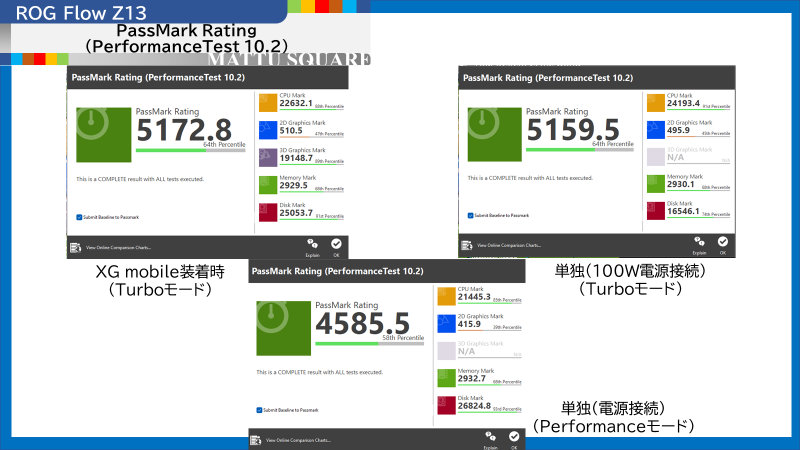
Task: Click 2D Graphics Mark icon beside 415.9
Action: point(446,323)
